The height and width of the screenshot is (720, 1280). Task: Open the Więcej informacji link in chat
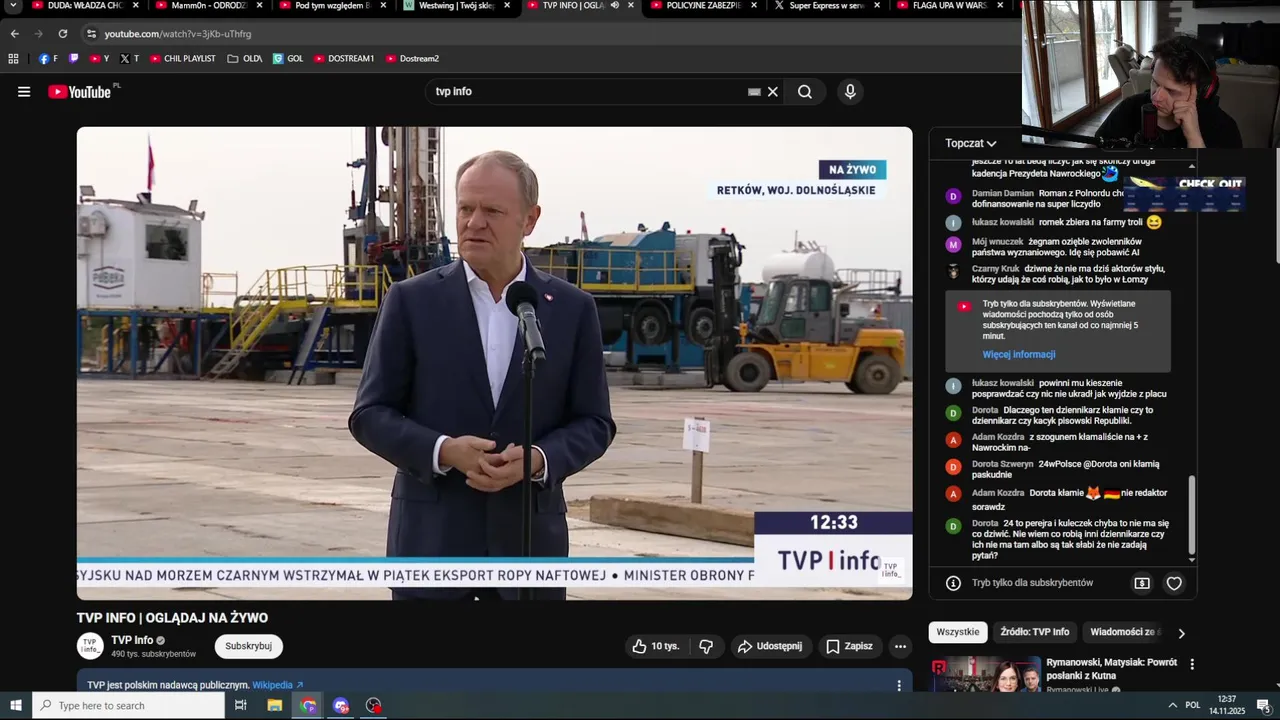(x=1018, y=355)
